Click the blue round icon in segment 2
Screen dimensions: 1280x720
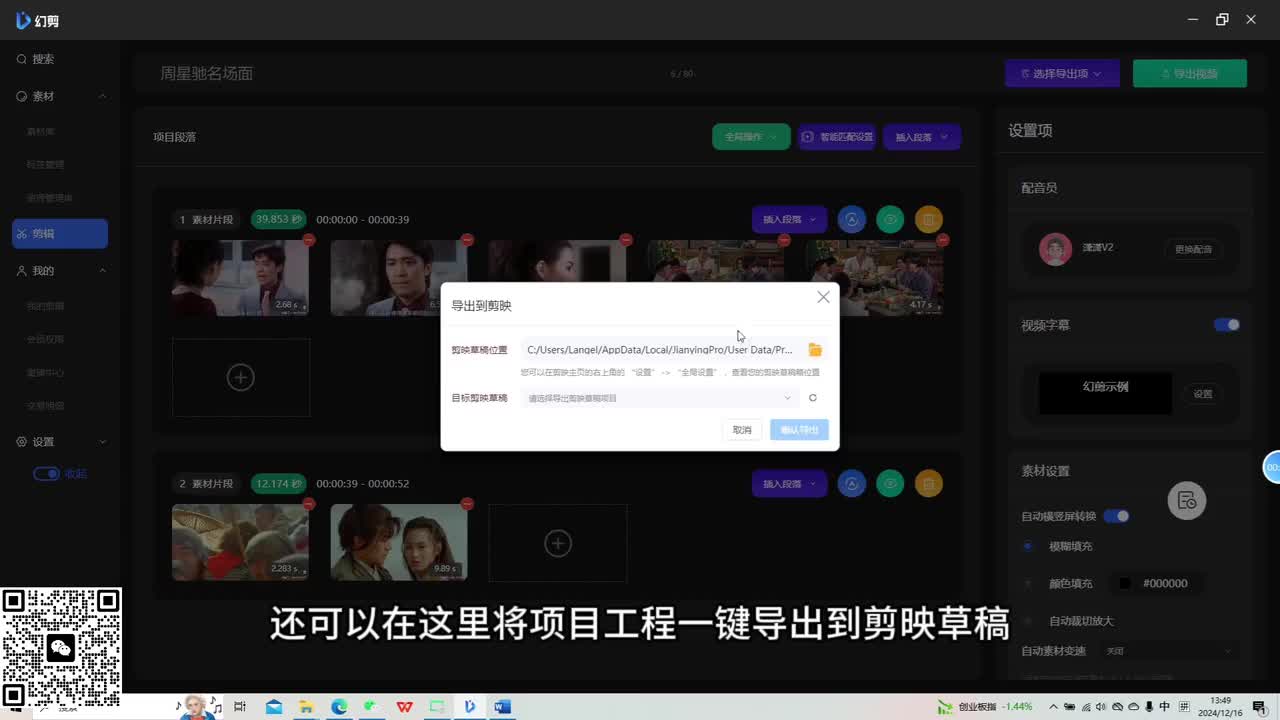[x=851, y=484]
